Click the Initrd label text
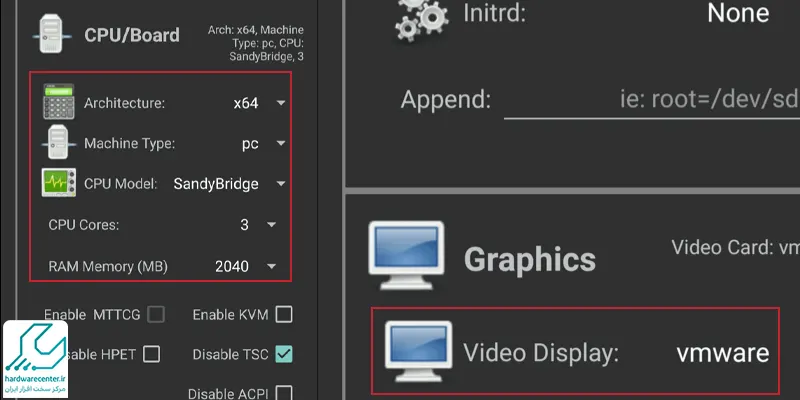The width and height of the screenshot is (800, 400). (494, 13)
